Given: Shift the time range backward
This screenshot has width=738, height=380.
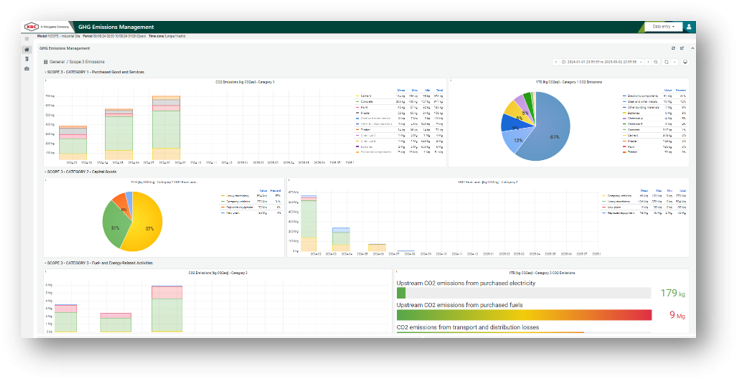Looking at the screenshot, I should pyautogui.click(x=556, y=62).
